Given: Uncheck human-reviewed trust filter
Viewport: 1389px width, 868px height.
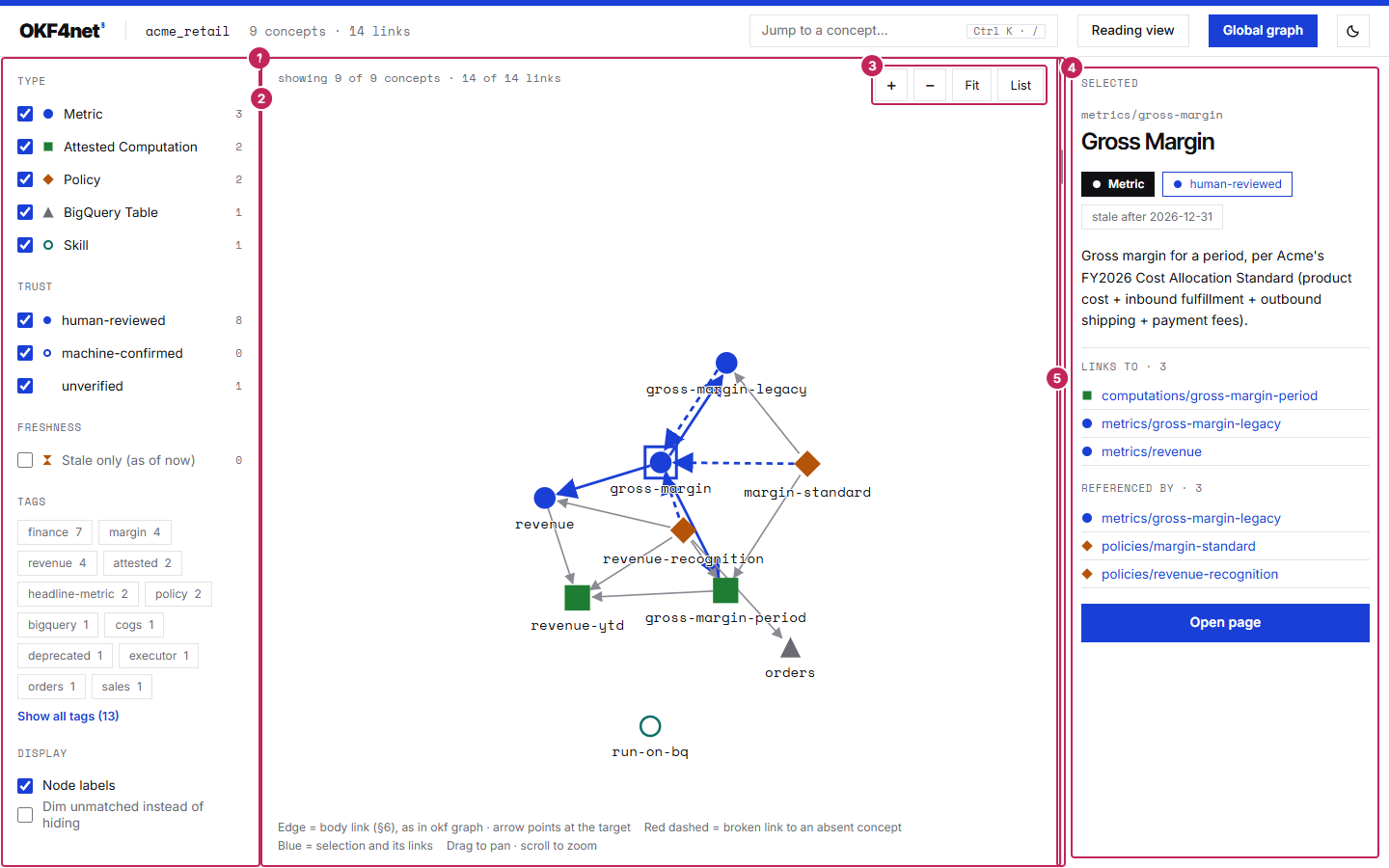Looking at the screenshot, I should tap(25, 320).
